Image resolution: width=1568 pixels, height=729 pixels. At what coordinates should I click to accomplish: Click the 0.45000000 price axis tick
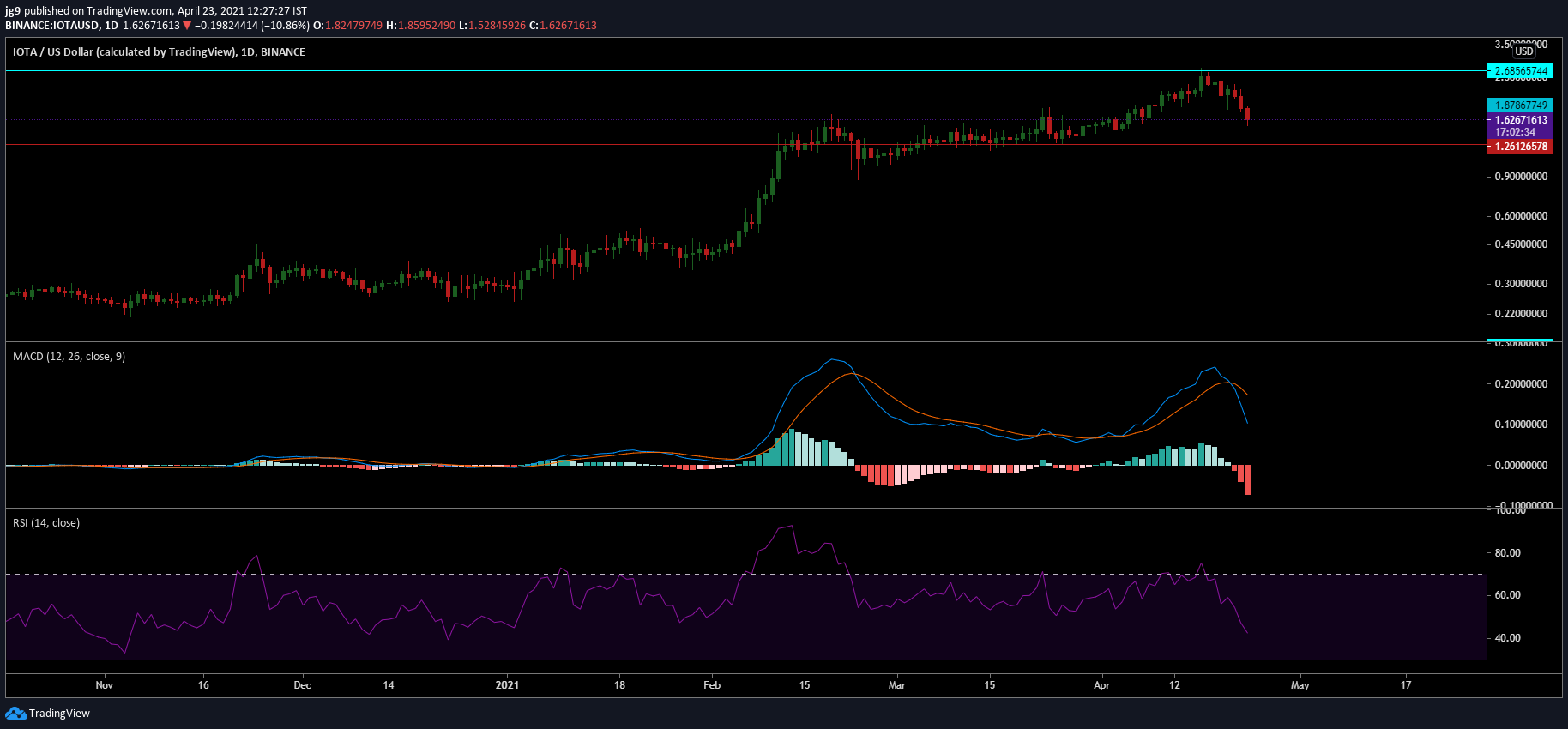[1521, 244]
